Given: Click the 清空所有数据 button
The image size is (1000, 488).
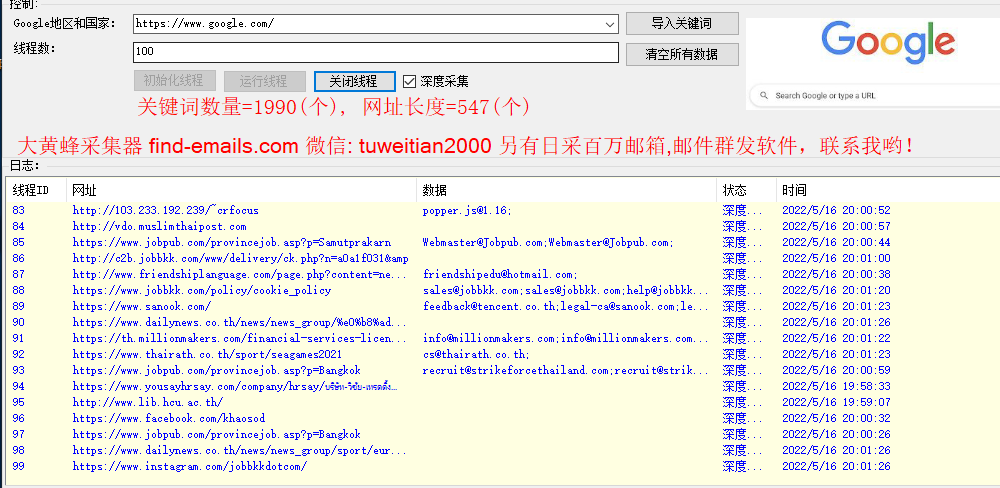Looking at the screenshot, I should pyautogui.click(x=682, y=54).
